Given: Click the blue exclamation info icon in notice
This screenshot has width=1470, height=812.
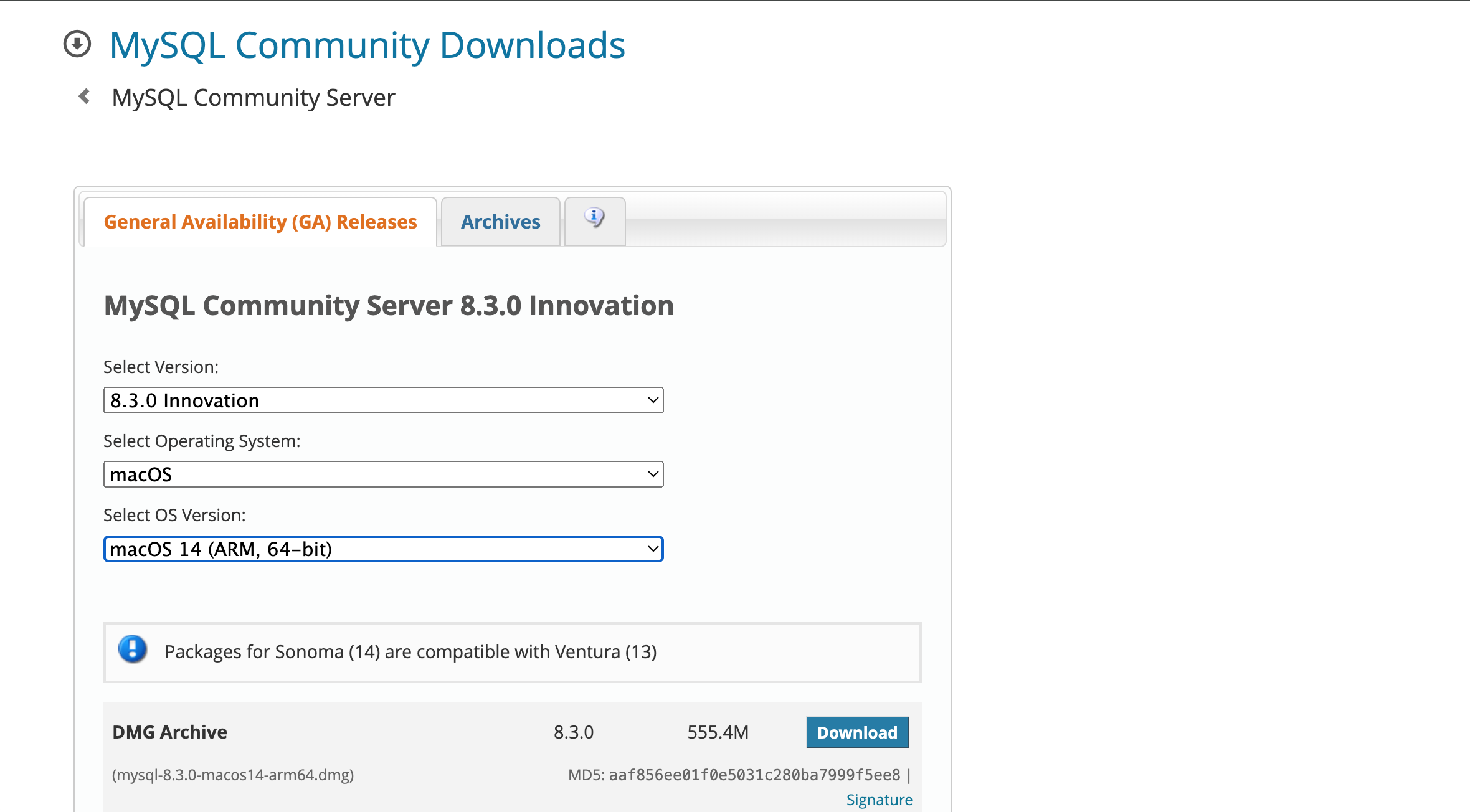Looking at the screenshot, I should (133, 649).
